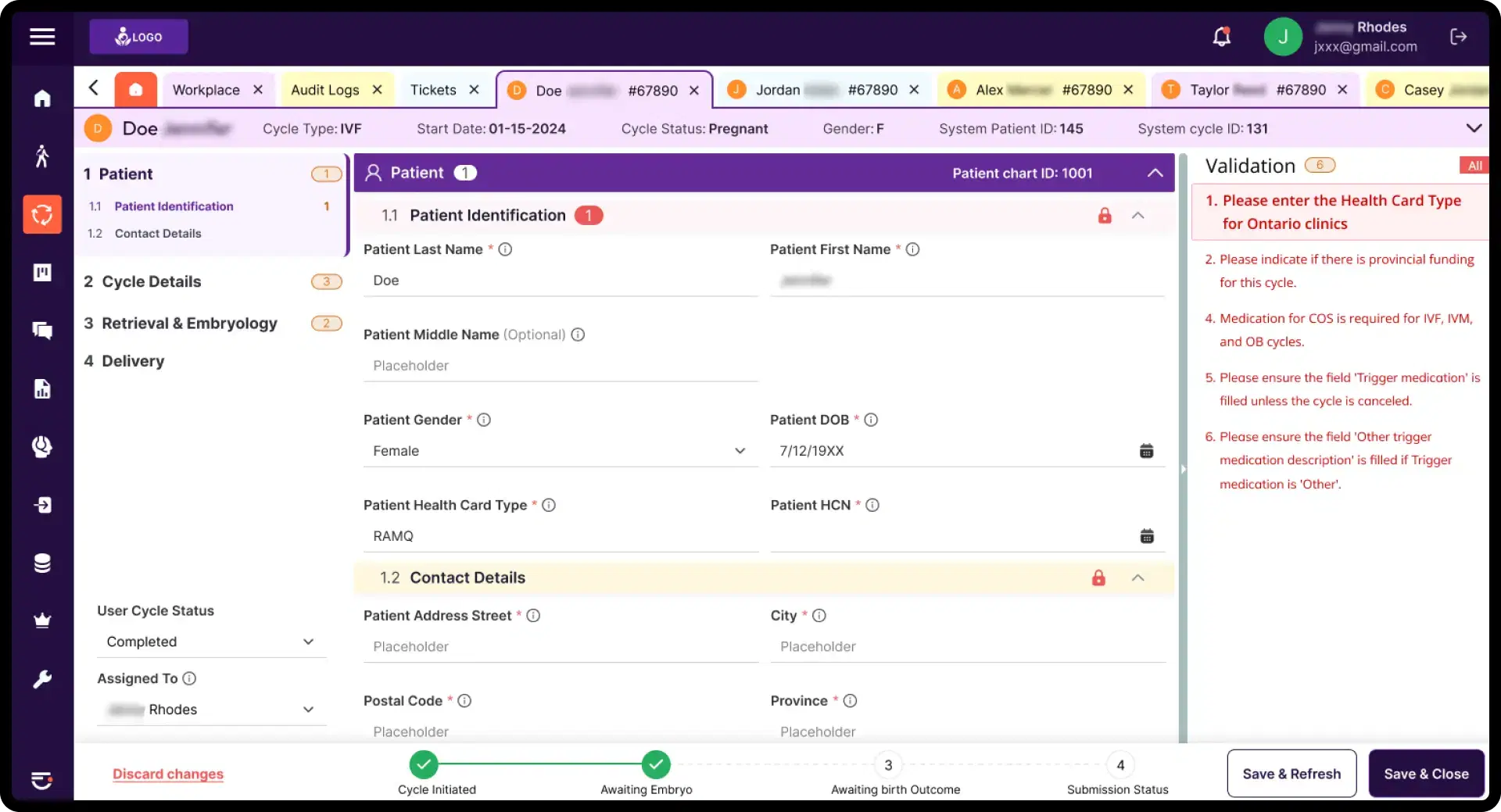Switch to the Audit Logs tab
The image size is (1501, 812).
(x=324, y=89)
